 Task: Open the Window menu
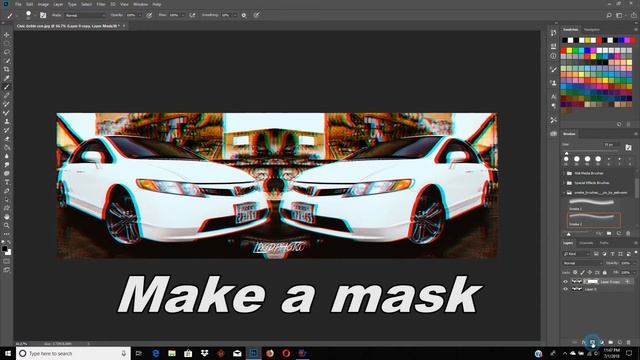pyautogui.click(x=141, y=4)
